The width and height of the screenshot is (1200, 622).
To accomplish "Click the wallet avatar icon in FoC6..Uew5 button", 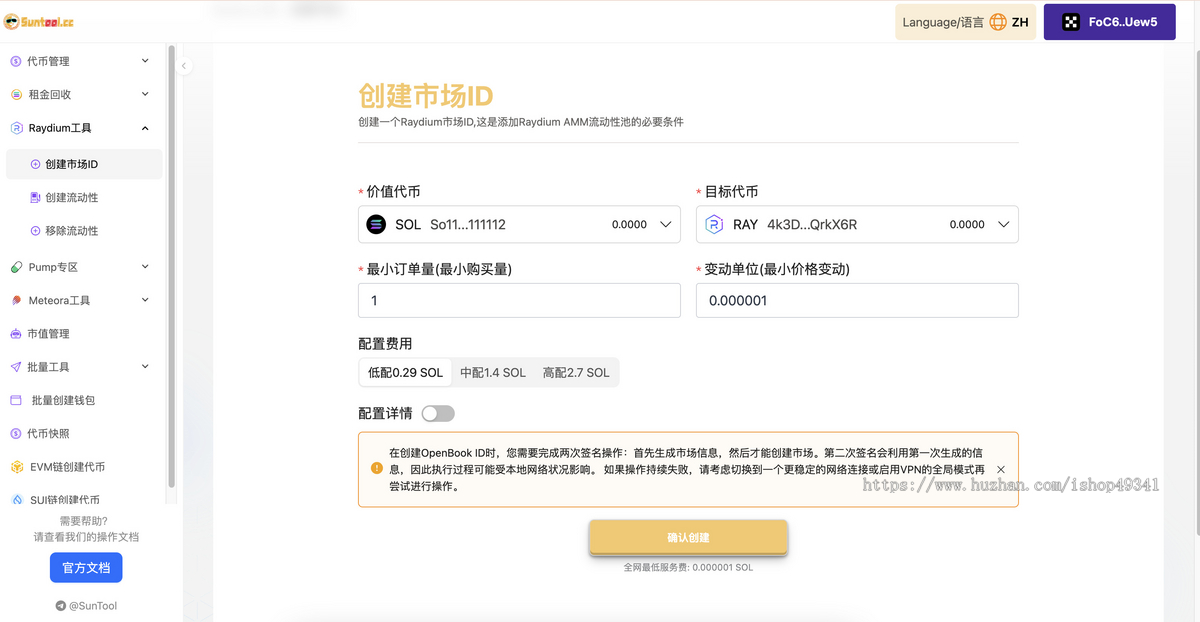I will click(x=1071, y=22).
